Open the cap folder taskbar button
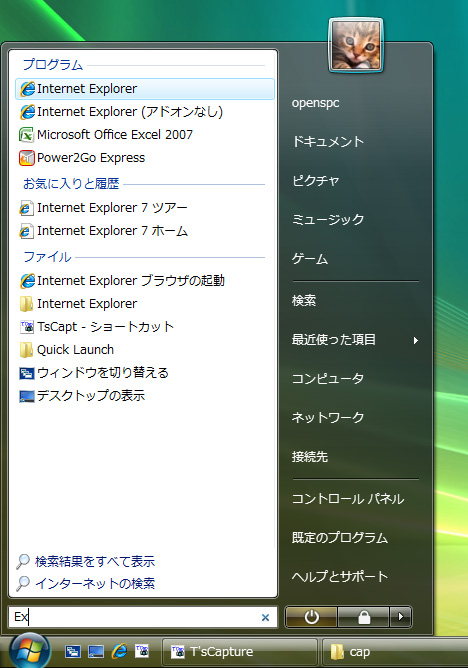 (394, 652)
